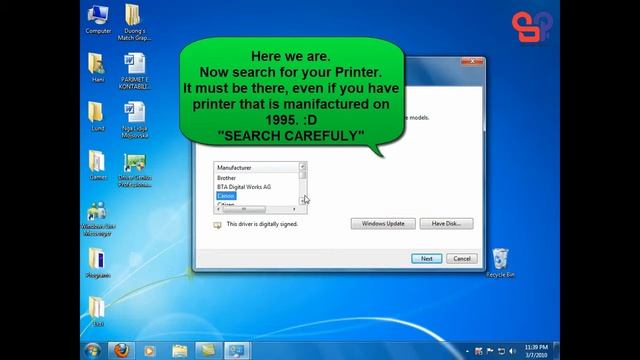The image size is (640, 360).
Task: Open the yellow folder window taskbar button
Action: [208, 351]
